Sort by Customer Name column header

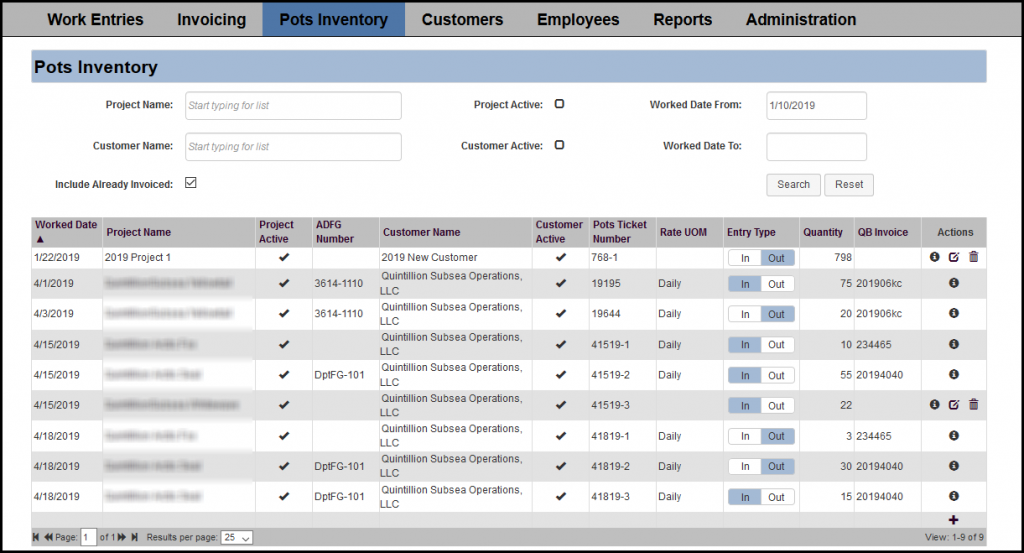pyautogui.click(x=421, y=232)
